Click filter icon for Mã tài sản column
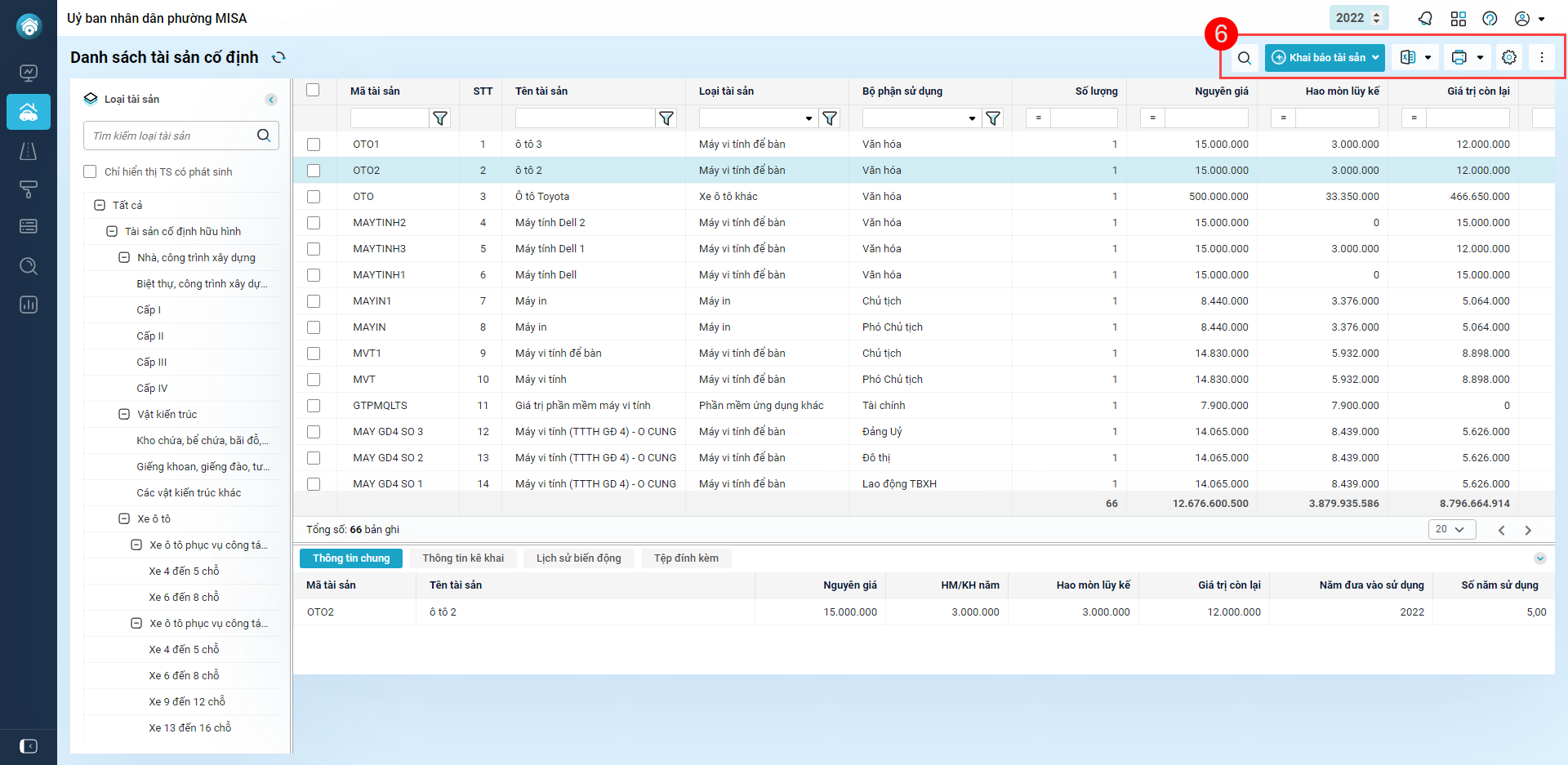Screen dimensions: 1568x765 [440, 118]
